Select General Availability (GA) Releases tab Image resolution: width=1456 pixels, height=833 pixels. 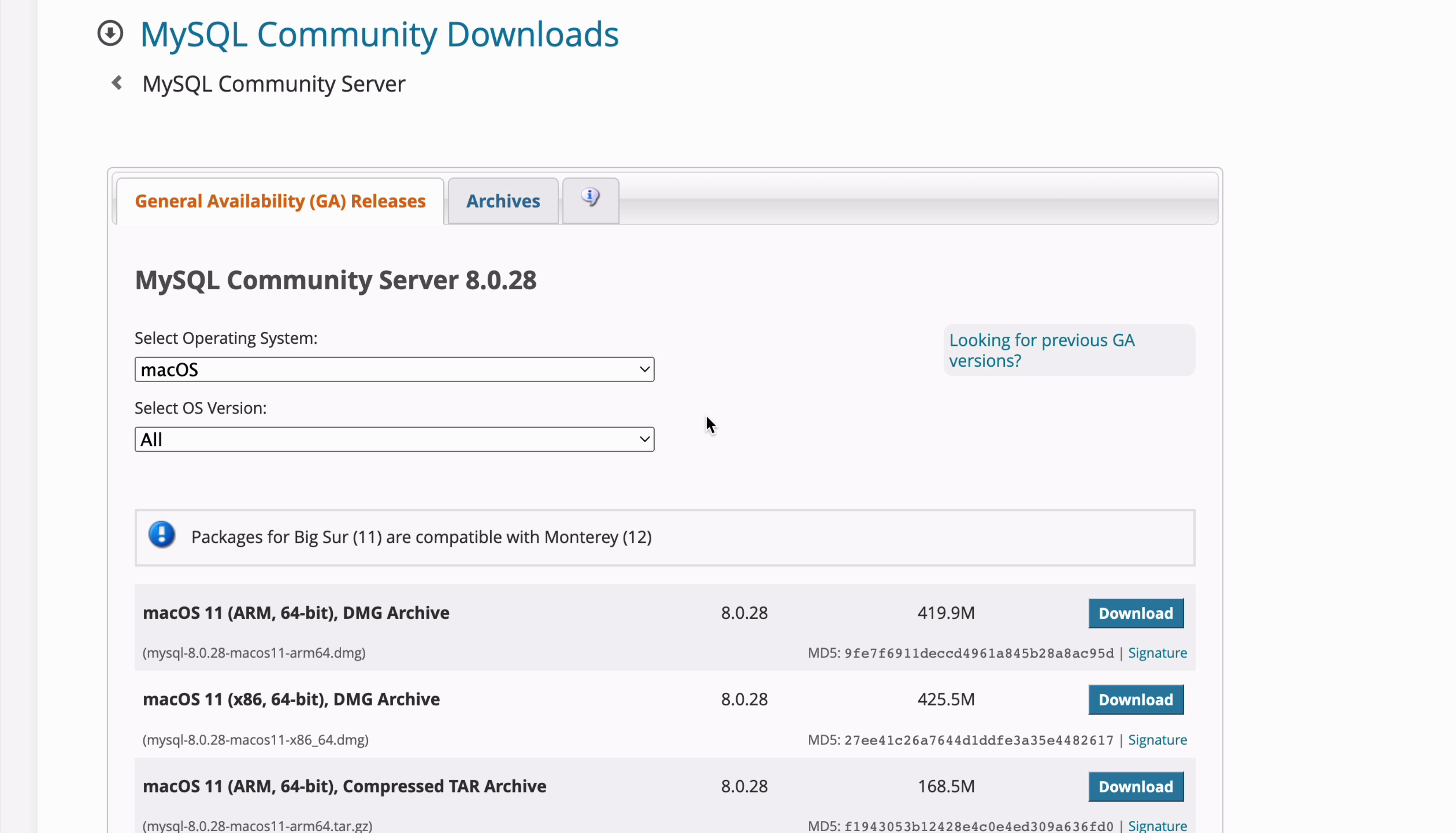280,201
